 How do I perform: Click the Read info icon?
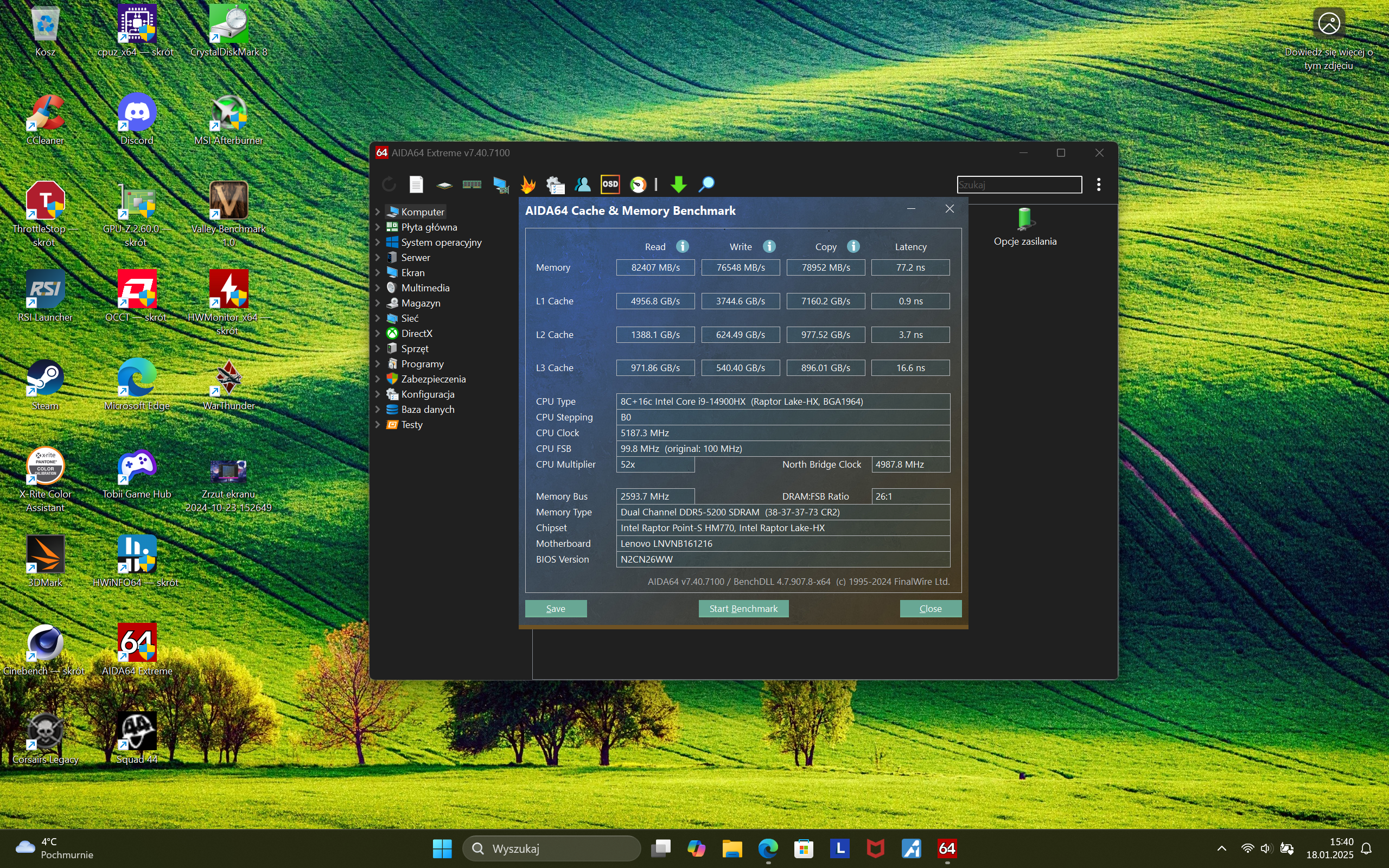tap(683, 246)
